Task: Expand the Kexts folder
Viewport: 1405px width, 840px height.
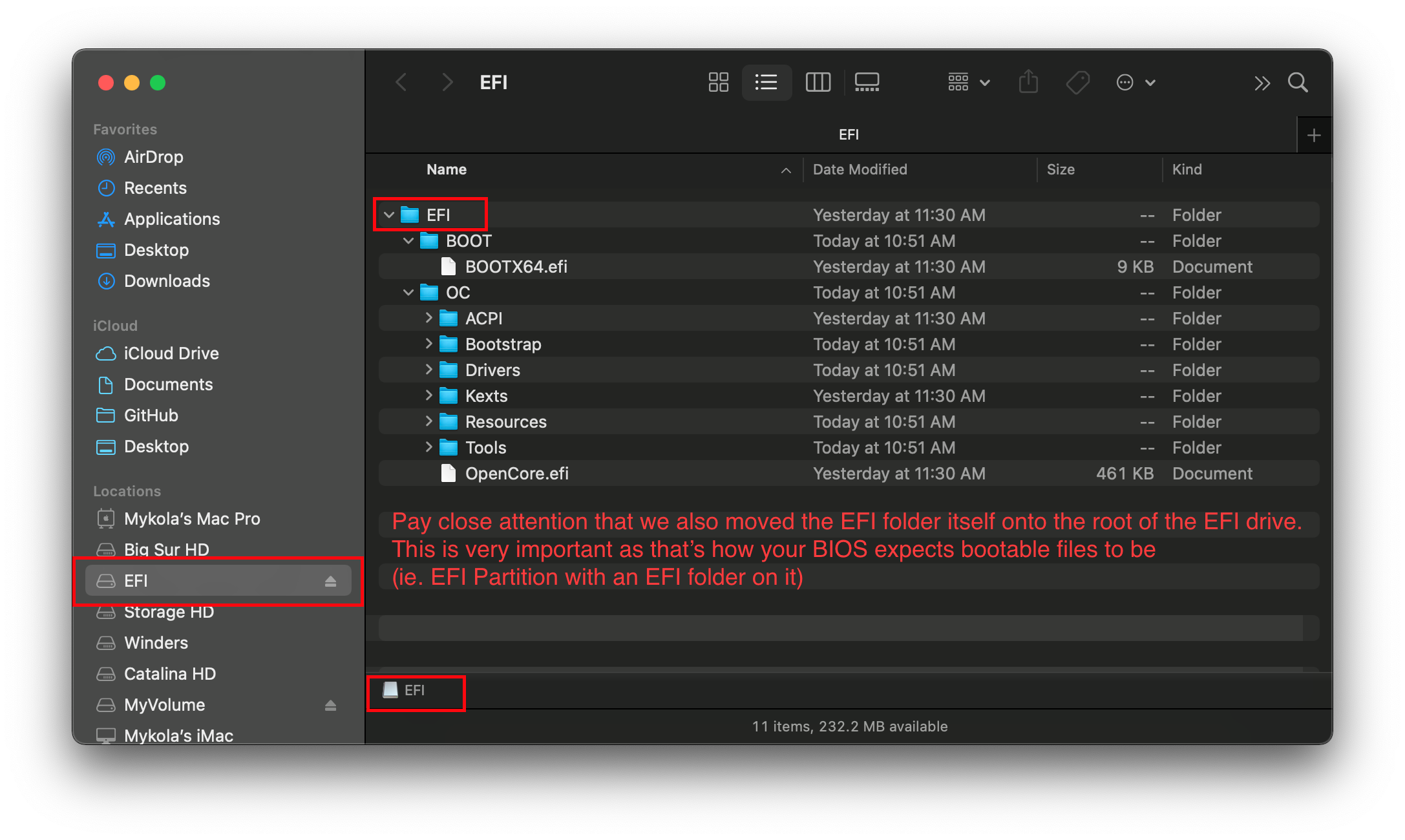Action: (x=428, y=395)
